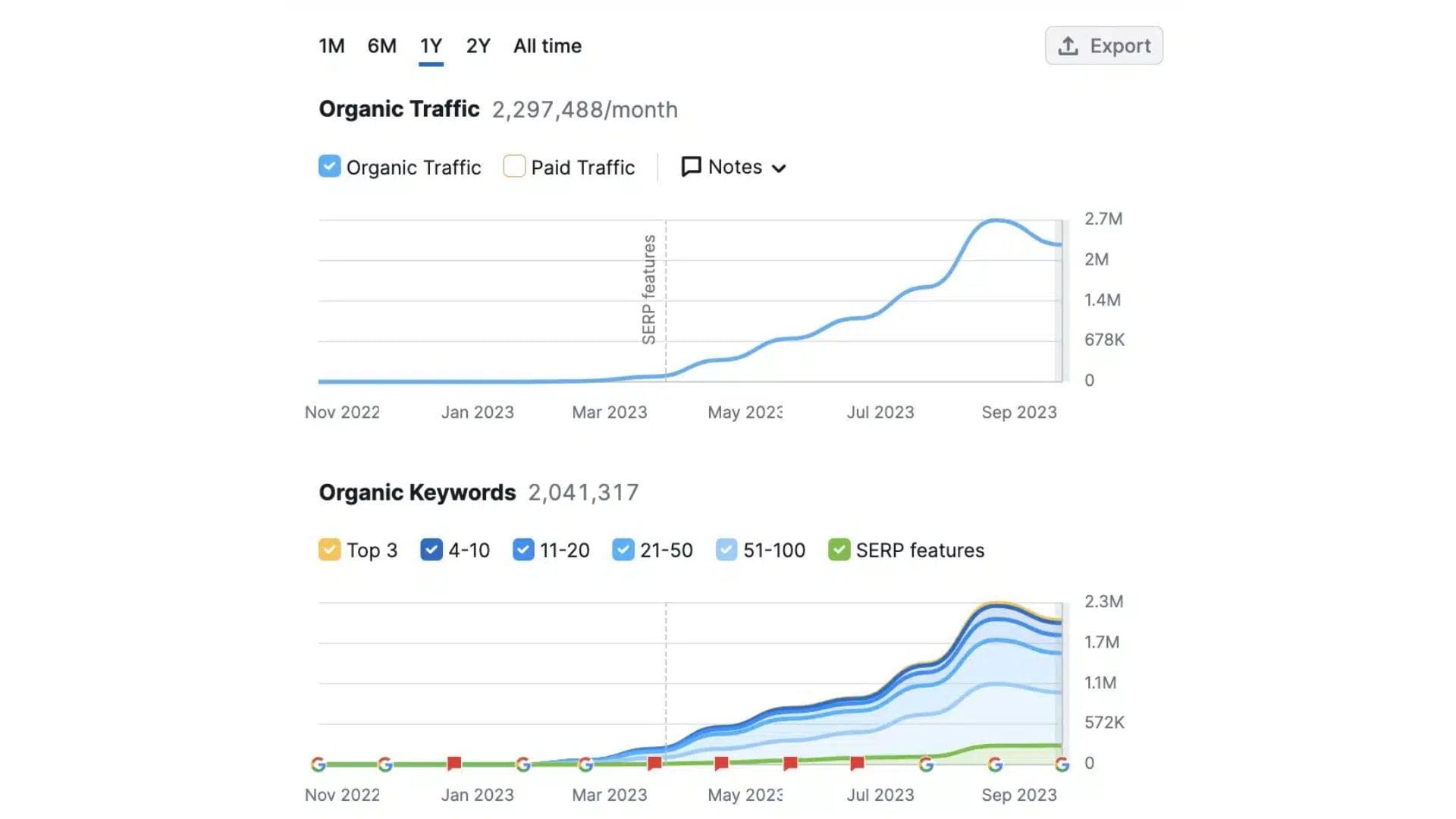Disable the 51-100 positions checkbox
Screen dimensions: 1456x819
(x=726, y=549)
